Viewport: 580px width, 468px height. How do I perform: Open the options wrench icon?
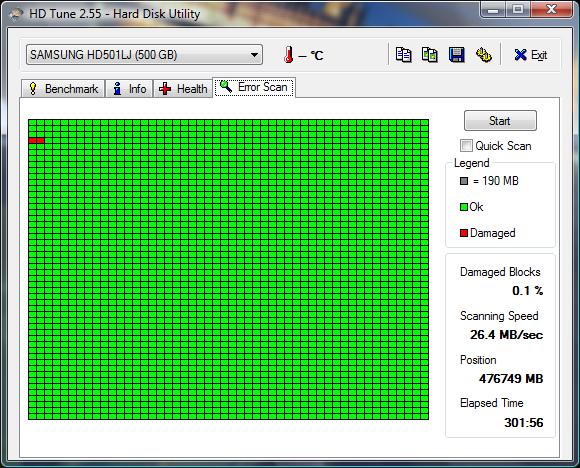coord(483,55)
